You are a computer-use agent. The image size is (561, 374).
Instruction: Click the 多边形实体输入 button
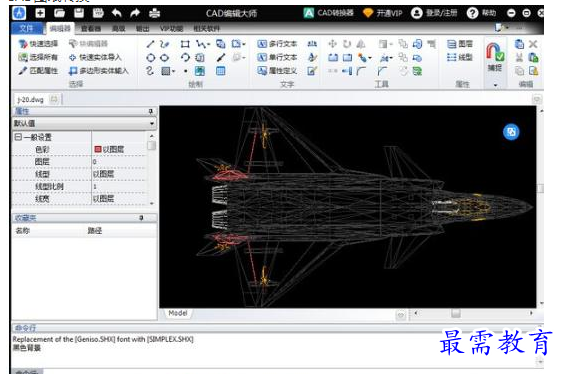(98, 71)
